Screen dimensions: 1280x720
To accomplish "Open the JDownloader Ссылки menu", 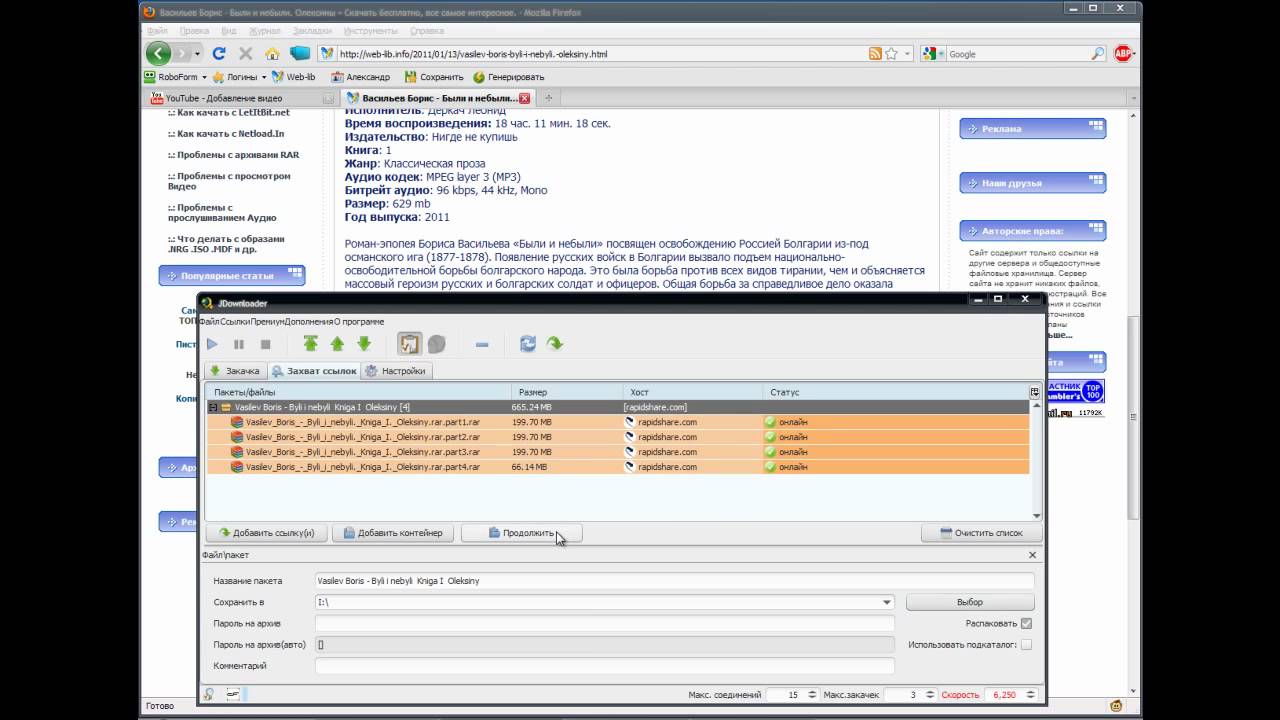I will pos(235,321).
